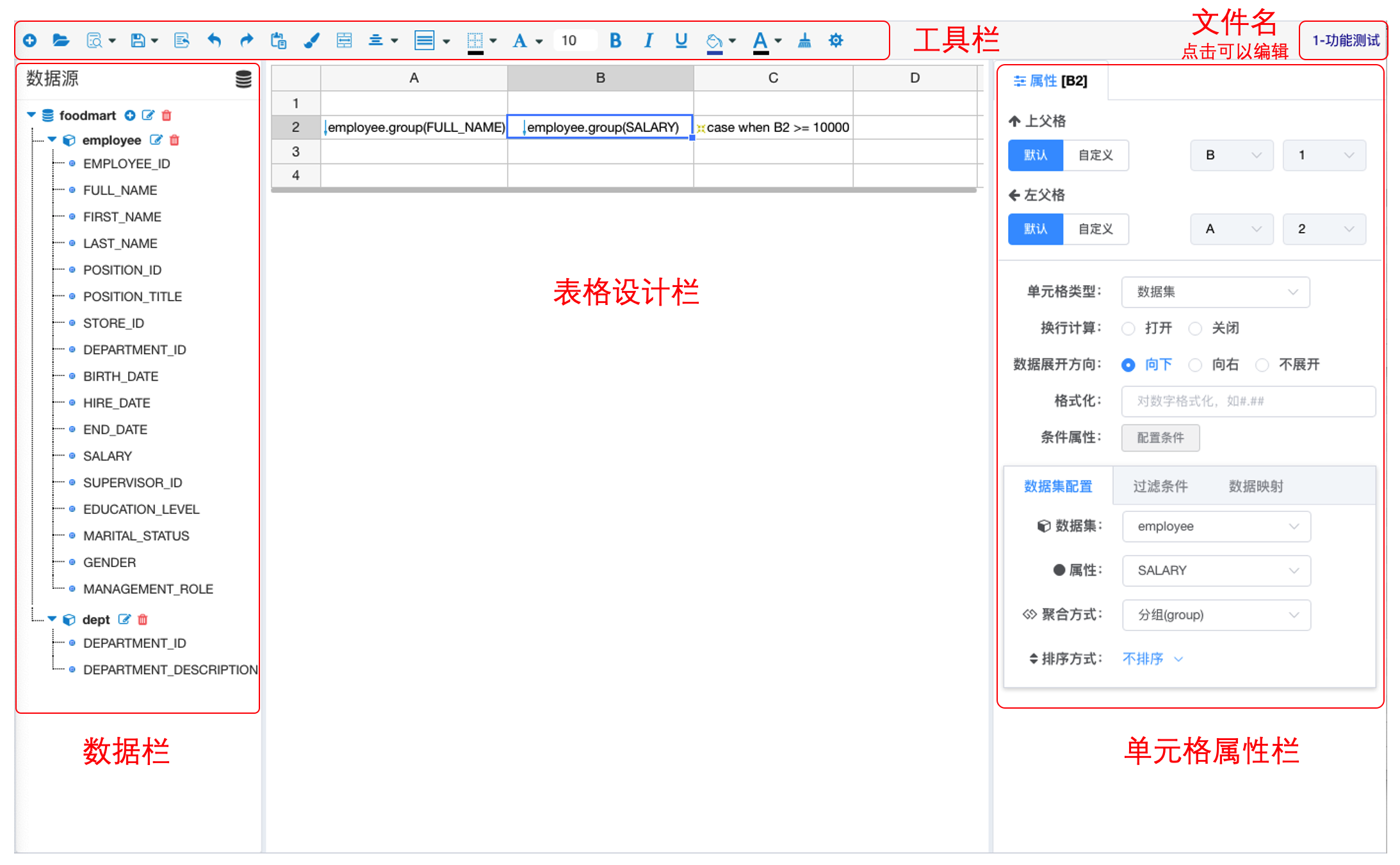Open the settings gear icon in toolbar
This screenshot has height=865, width=1400.
(836, 41)
